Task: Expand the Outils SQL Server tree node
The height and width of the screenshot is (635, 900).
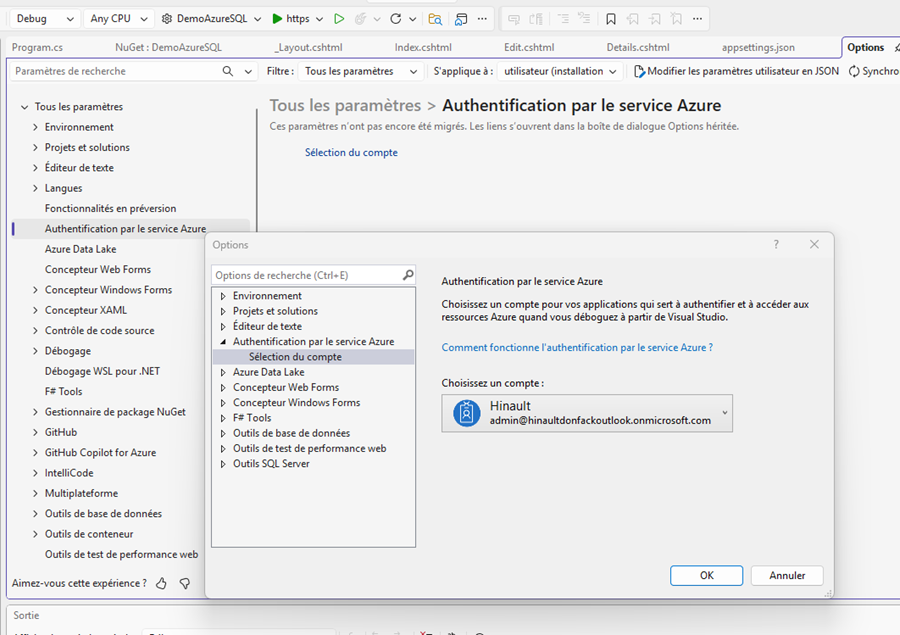Action: (x=224, y=464)
